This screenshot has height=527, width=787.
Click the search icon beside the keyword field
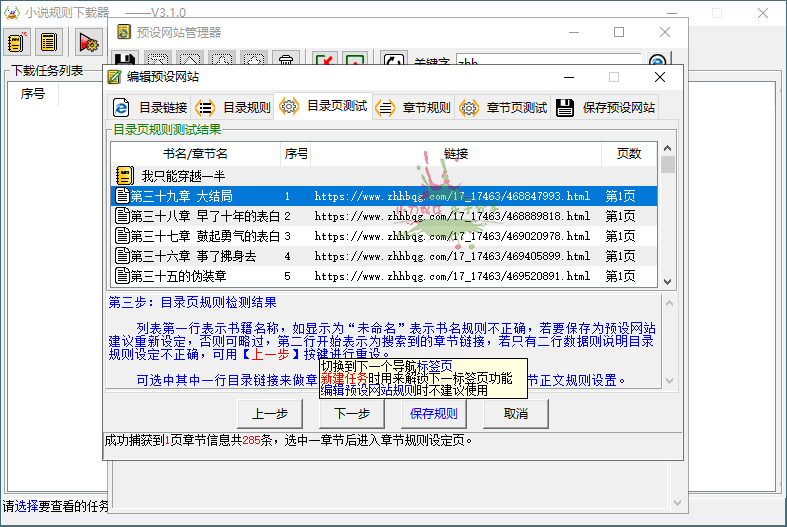[657, 62]
